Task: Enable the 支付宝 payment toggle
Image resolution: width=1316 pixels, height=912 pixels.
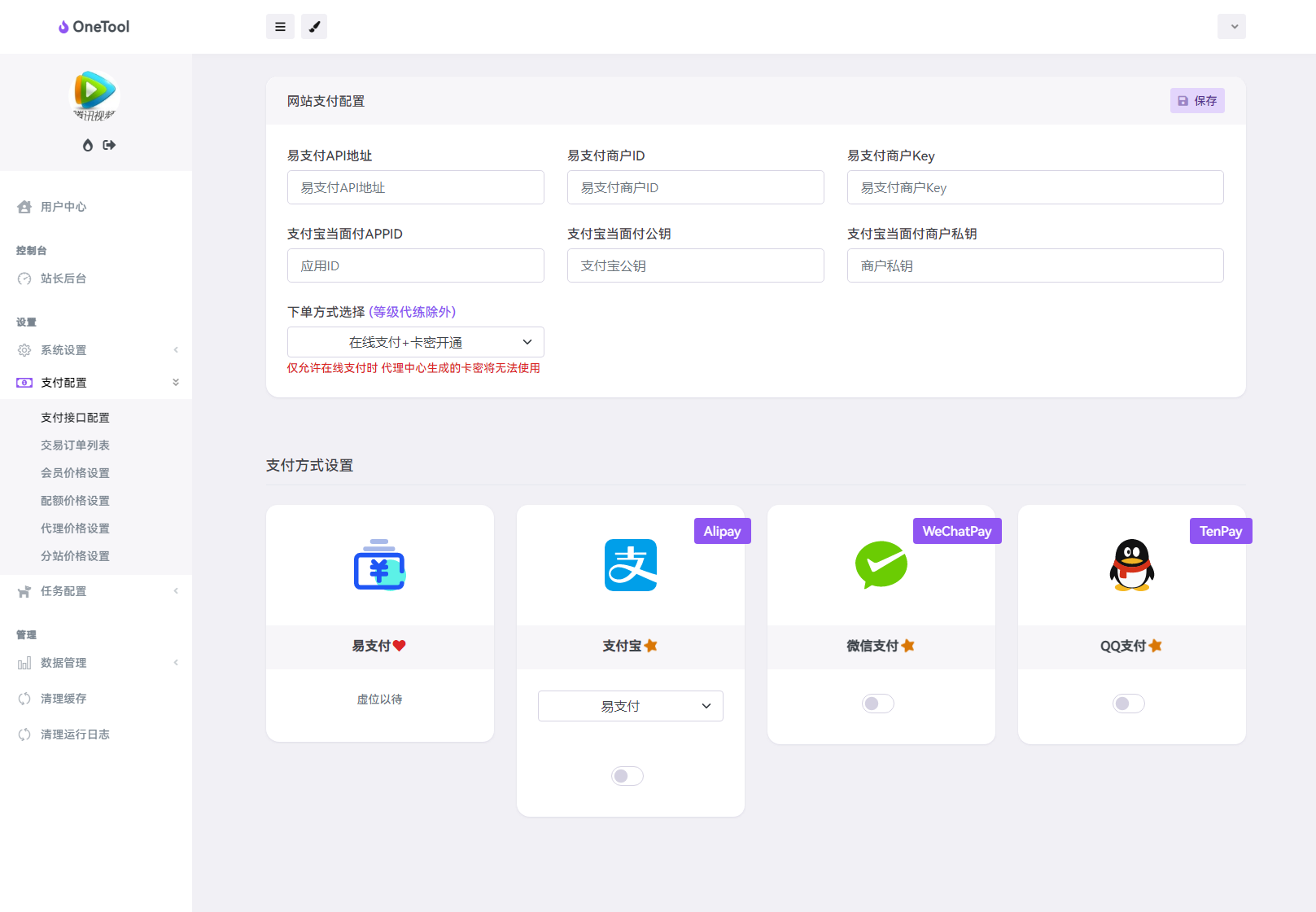Action: pos(627,775)
